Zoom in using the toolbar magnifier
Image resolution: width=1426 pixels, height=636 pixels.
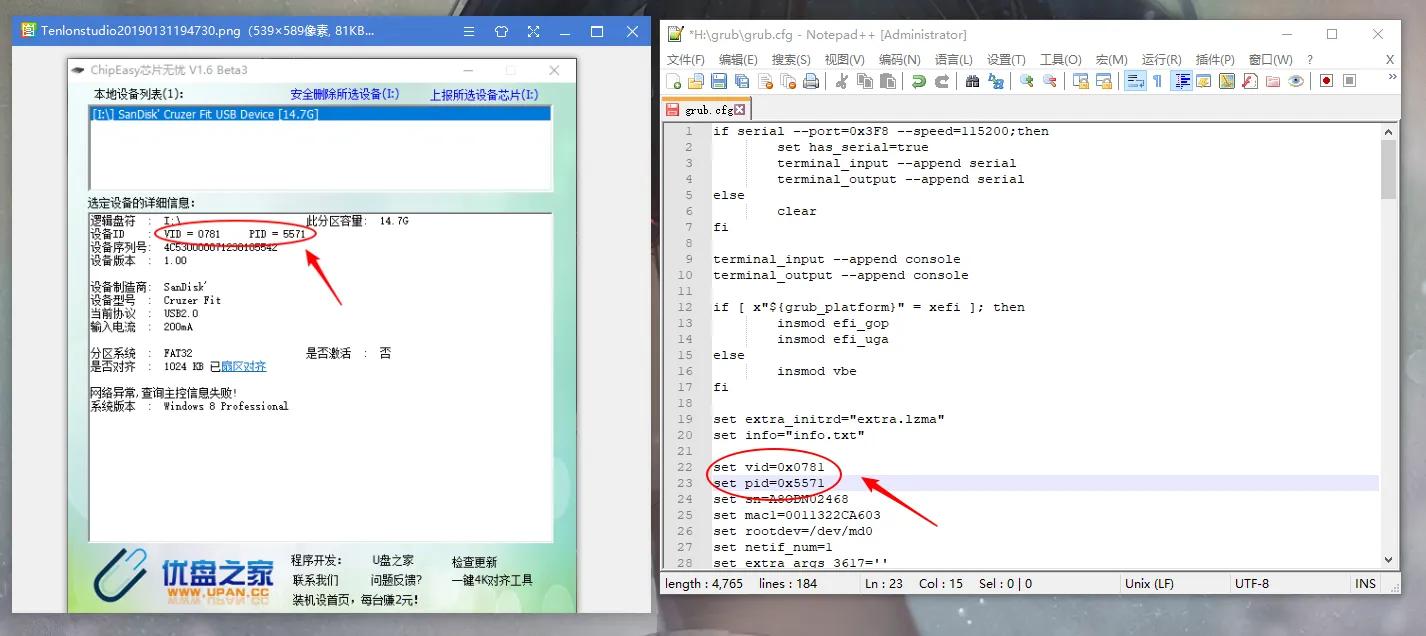tap(1027, 81)
